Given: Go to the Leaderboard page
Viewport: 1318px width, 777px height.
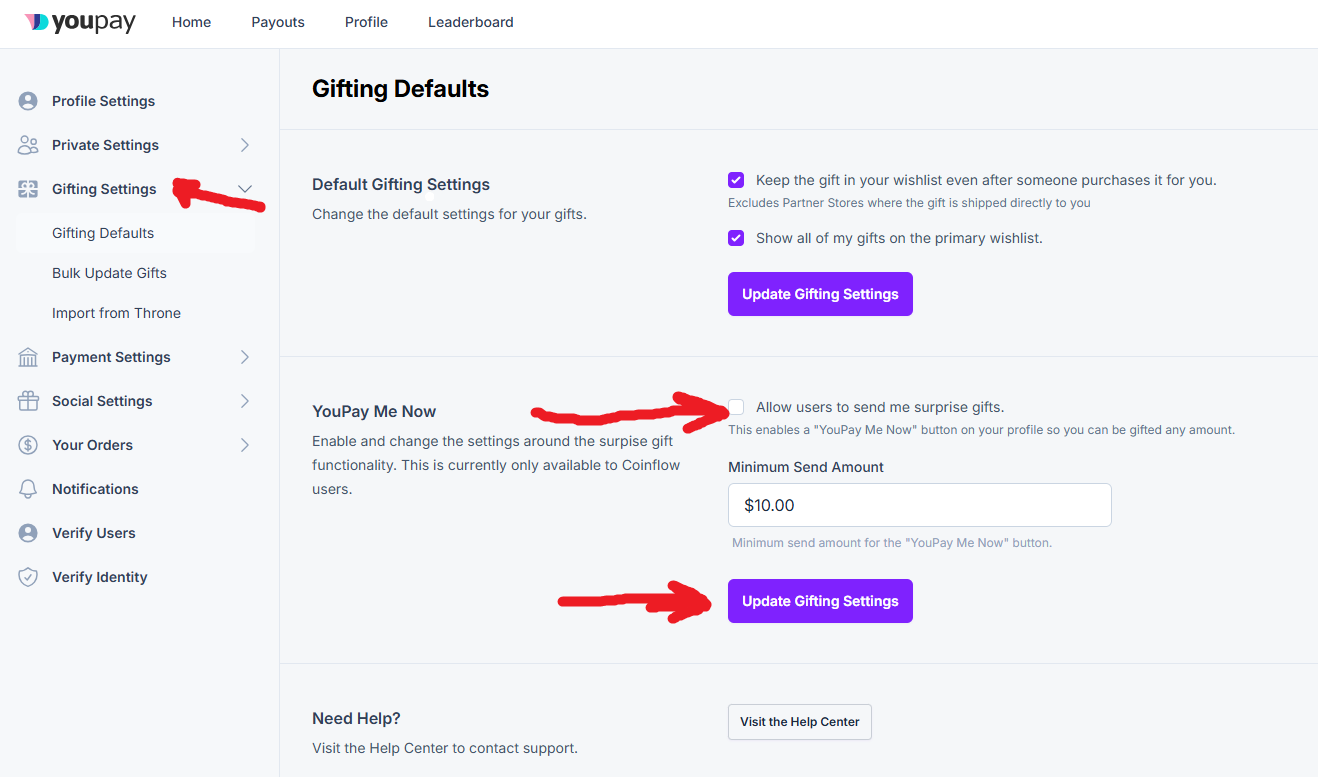Looking at the screenshot, I should pos(471,22).
